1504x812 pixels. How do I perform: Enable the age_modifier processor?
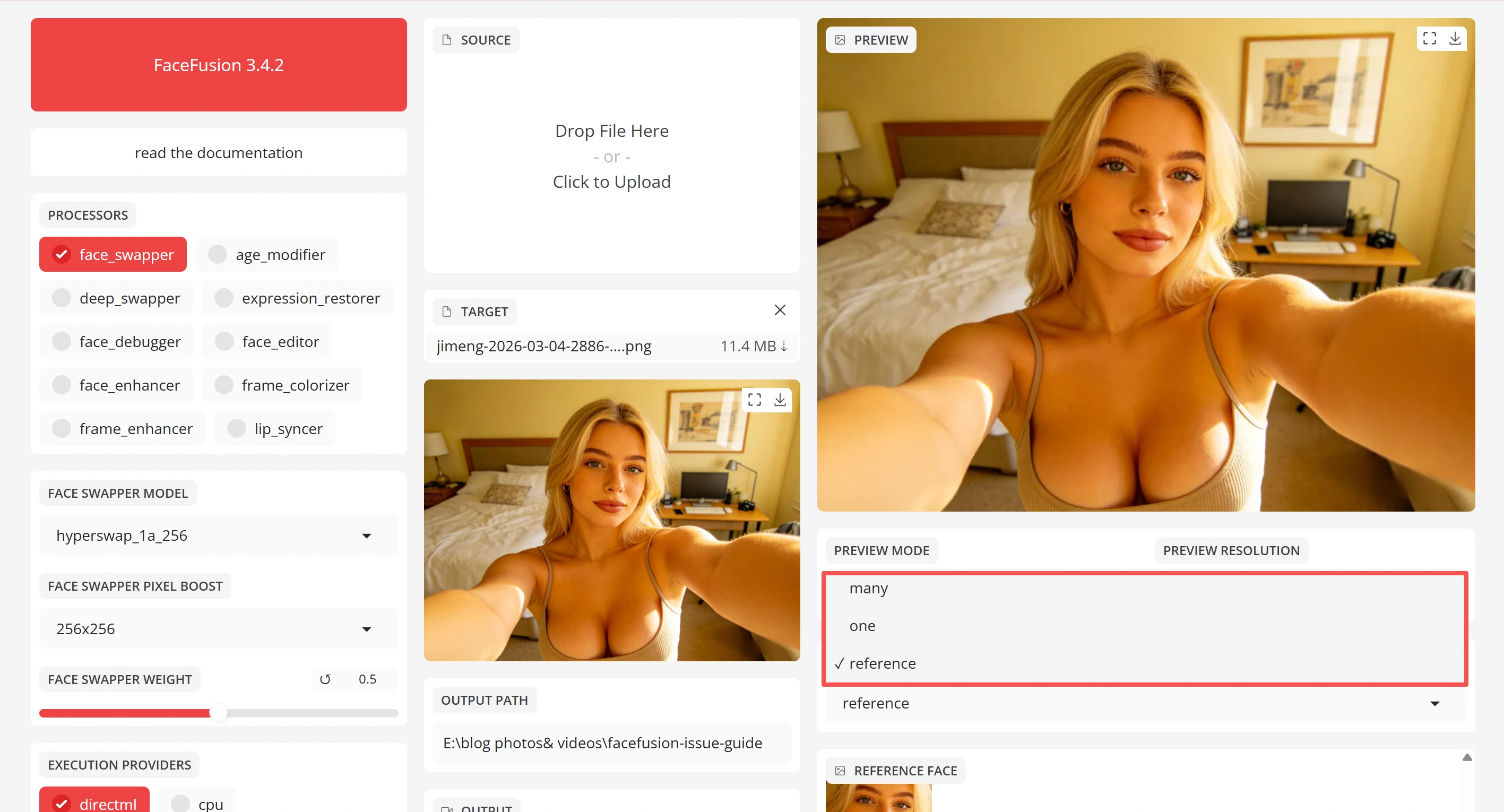click(267, 255)
